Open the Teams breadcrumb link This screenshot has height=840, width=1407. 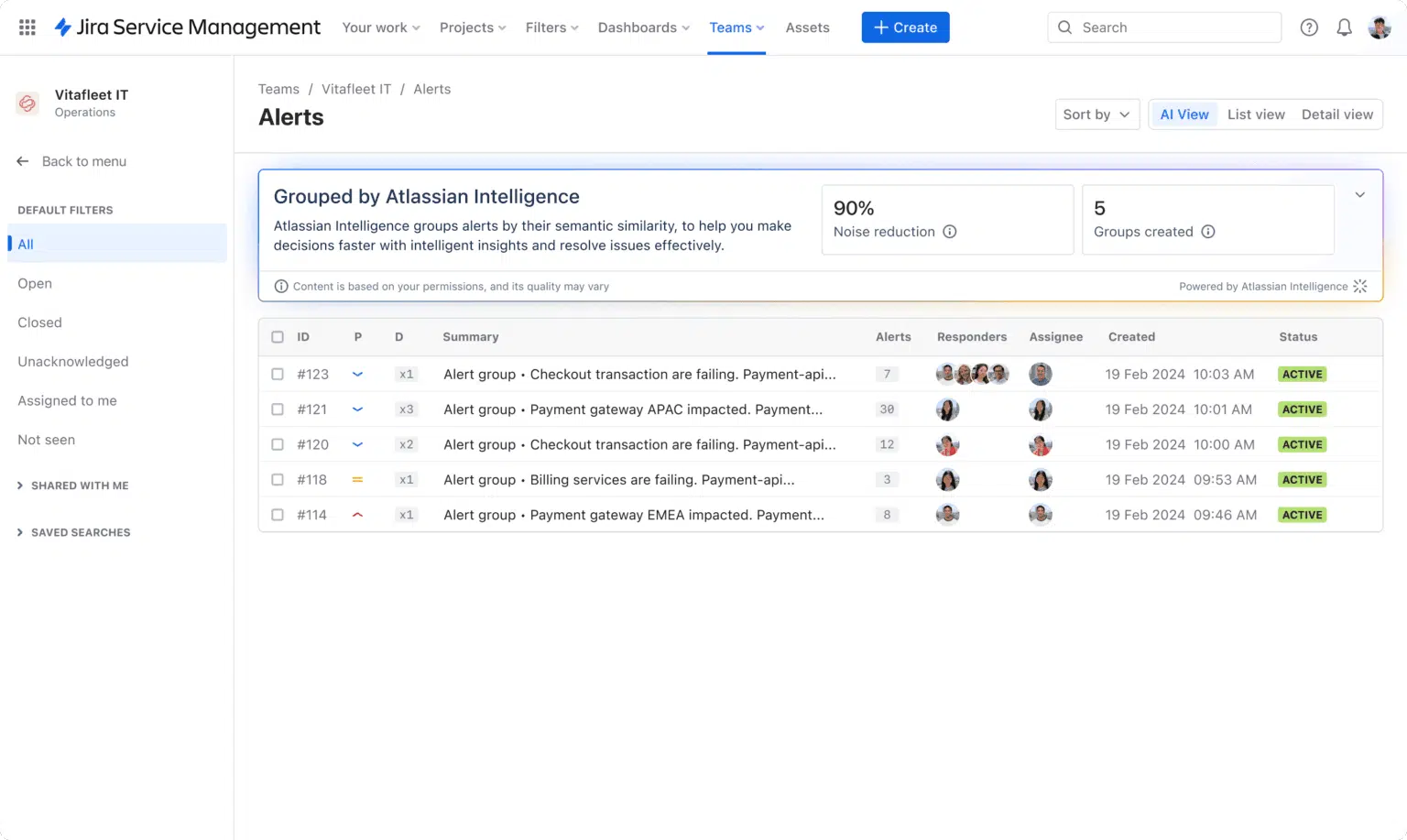point(278,89)
